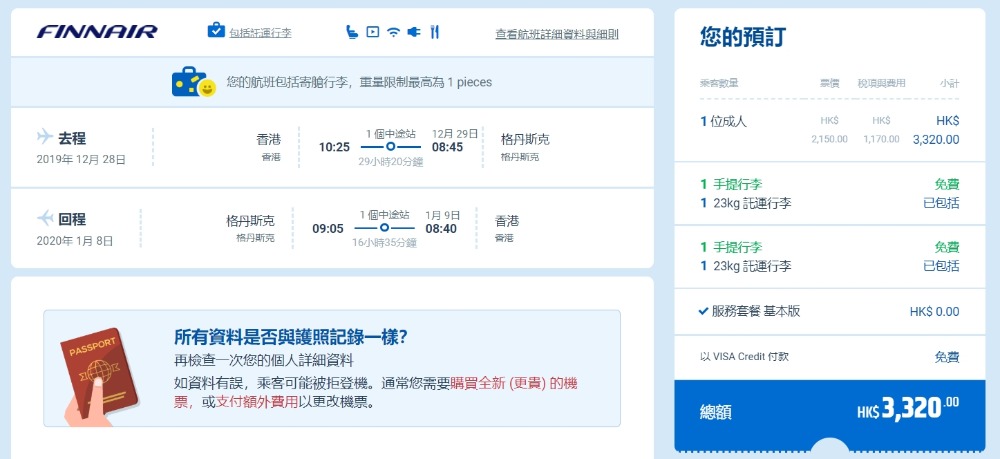
Task: Click the 服務套餐 基本版 checkmark
Action: tap(703, 311)
